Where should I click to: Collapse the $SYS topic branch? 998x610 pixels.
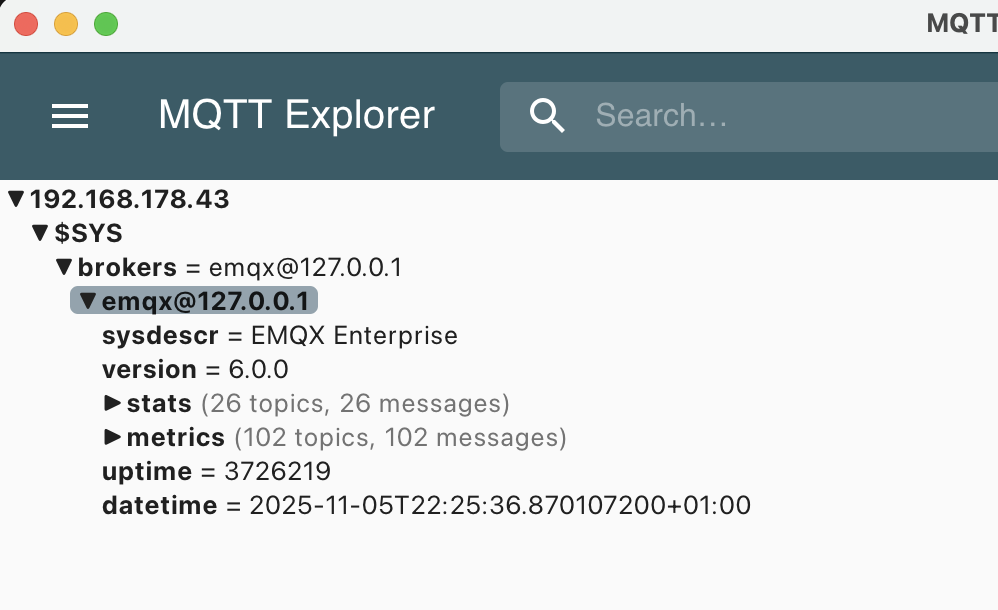tap(39, 233)
